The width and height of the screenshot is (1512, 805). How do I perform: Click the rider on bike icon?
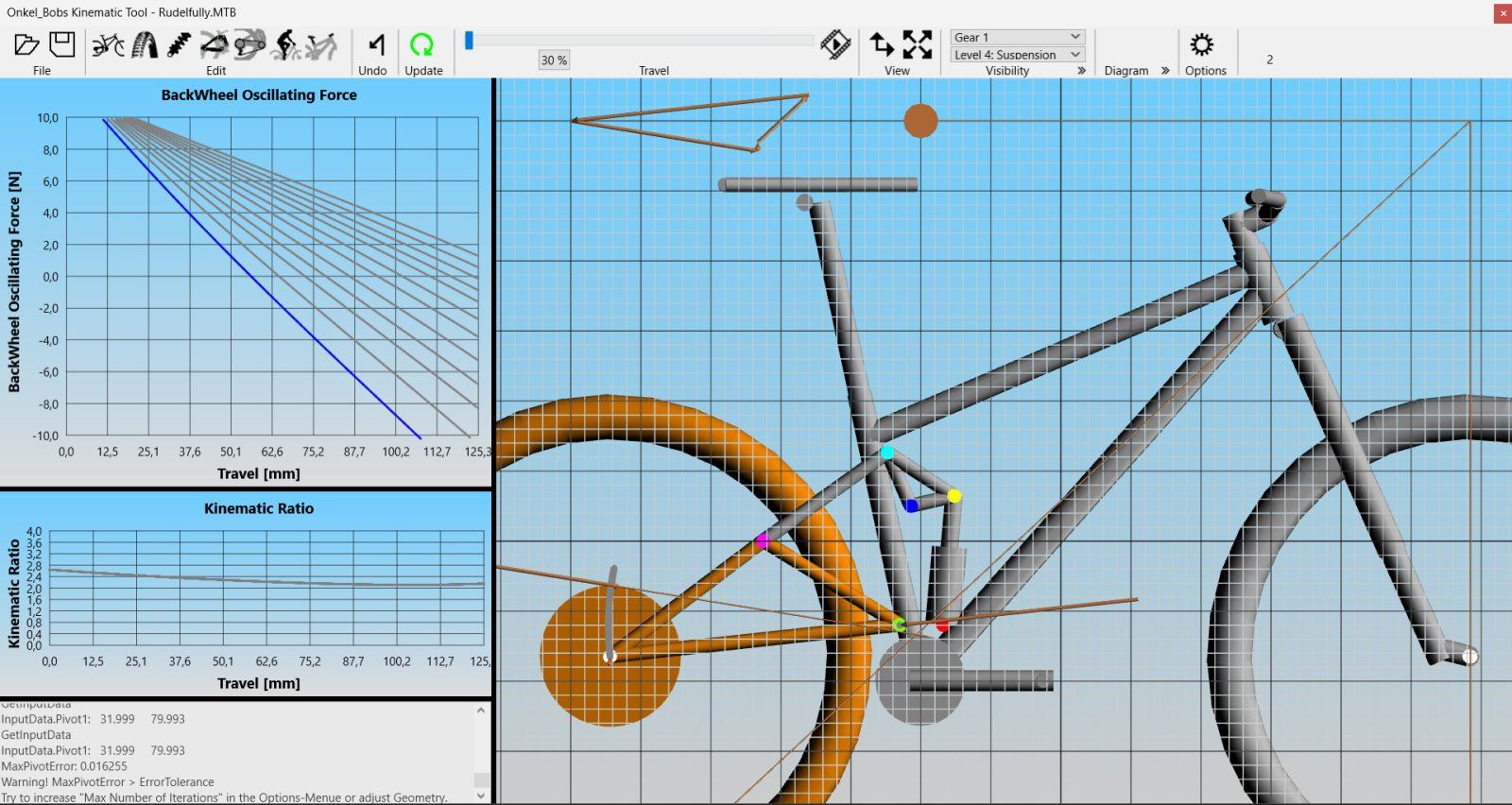tap(285, 44)
